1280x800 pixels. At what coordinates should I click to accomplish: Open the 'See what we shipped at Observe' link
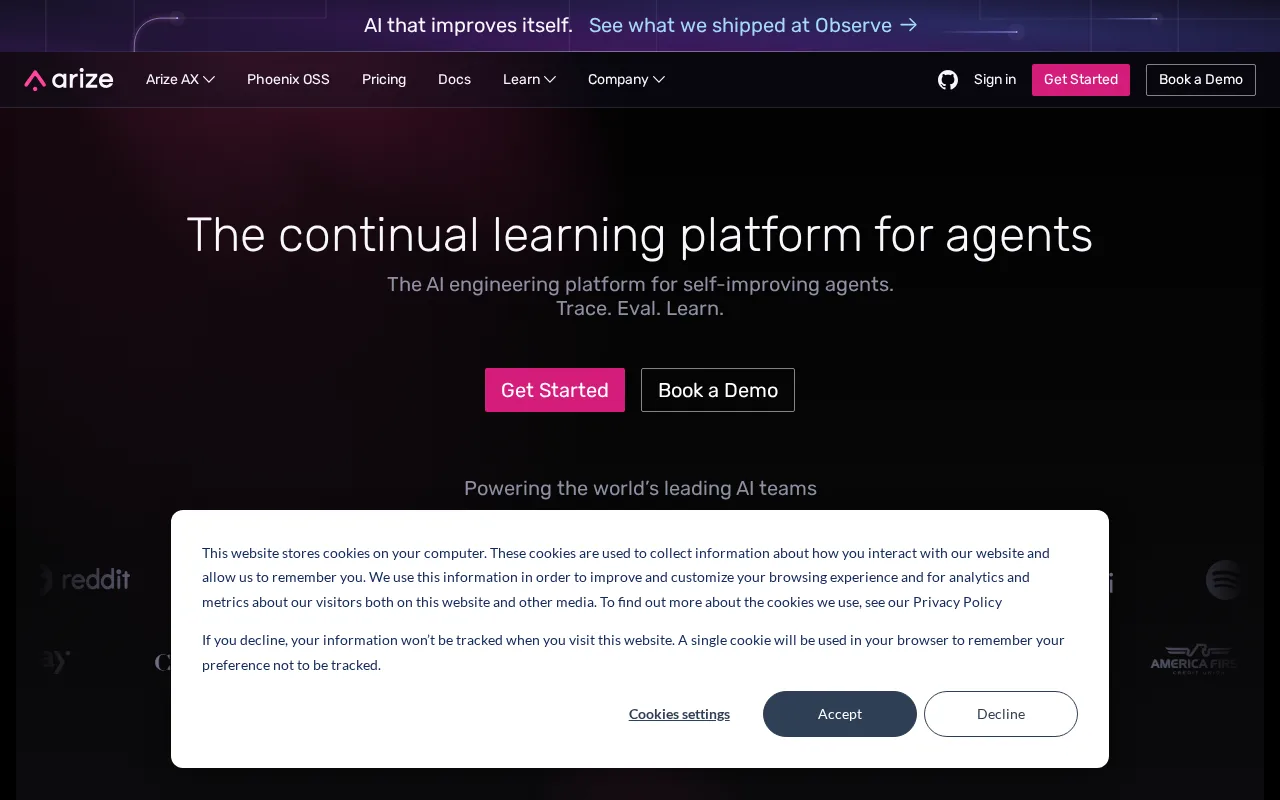coord(753,25)
